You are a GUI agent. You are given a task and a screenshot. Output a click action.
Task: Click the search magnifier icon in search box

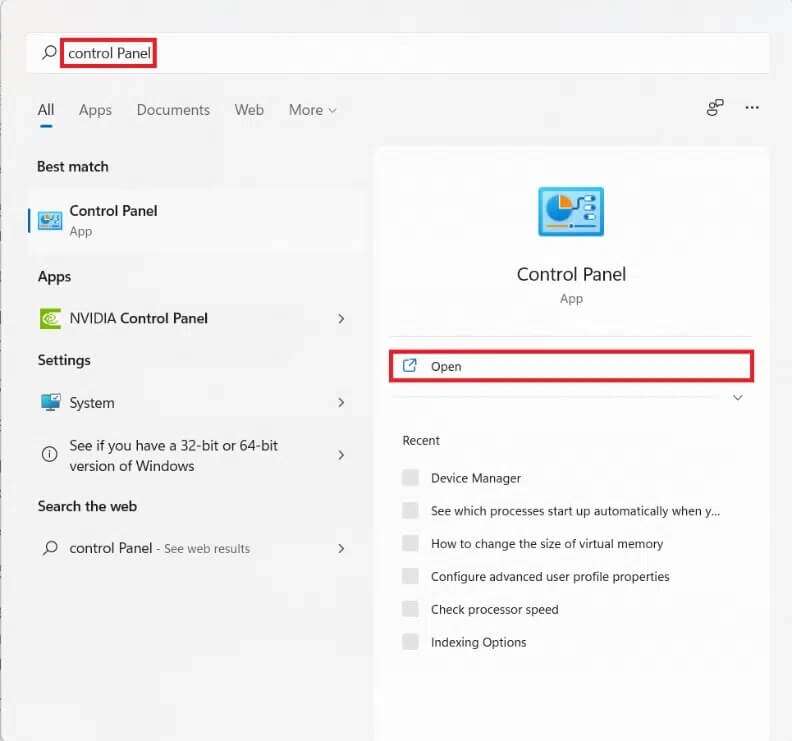point(49,52)
